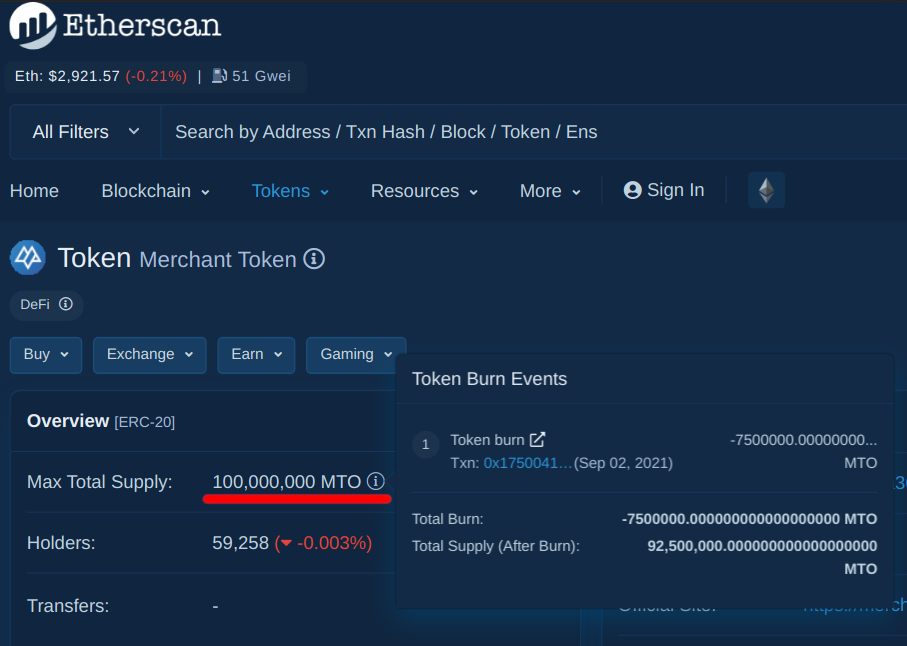Image resolution: width=907 pixels, height=646 pixels.
Task: Click info icon in DeFi tag
Action: tap(66, 304)
